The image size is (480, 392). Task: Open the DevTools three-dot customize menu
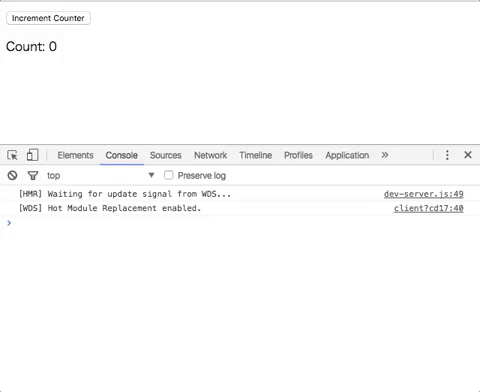tap(447, 155)
